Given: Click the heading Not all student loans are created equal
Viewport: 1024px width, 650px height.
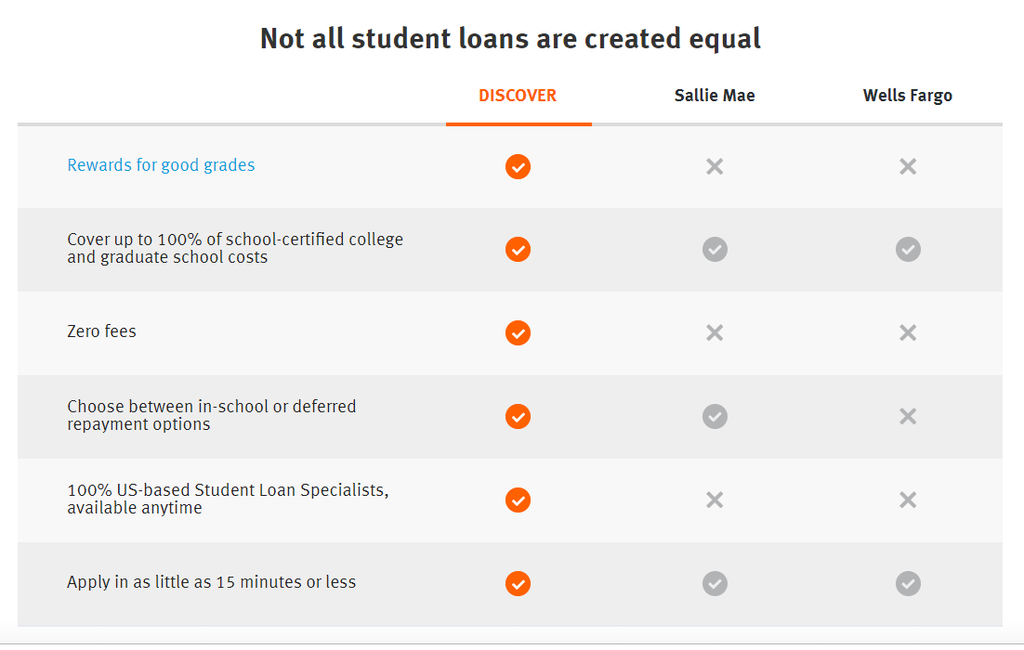Looking at the screenshot, I should [x=511, y=38].
